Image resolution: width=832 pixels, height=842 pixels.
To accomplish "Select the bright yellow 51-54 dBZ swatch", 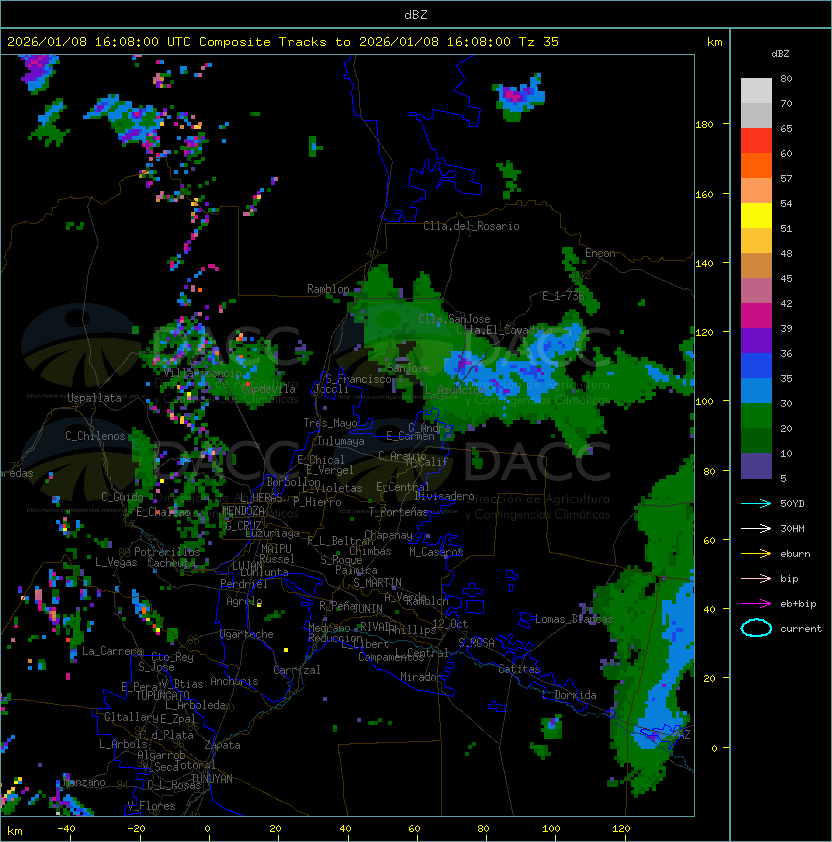I will (756, 215).
